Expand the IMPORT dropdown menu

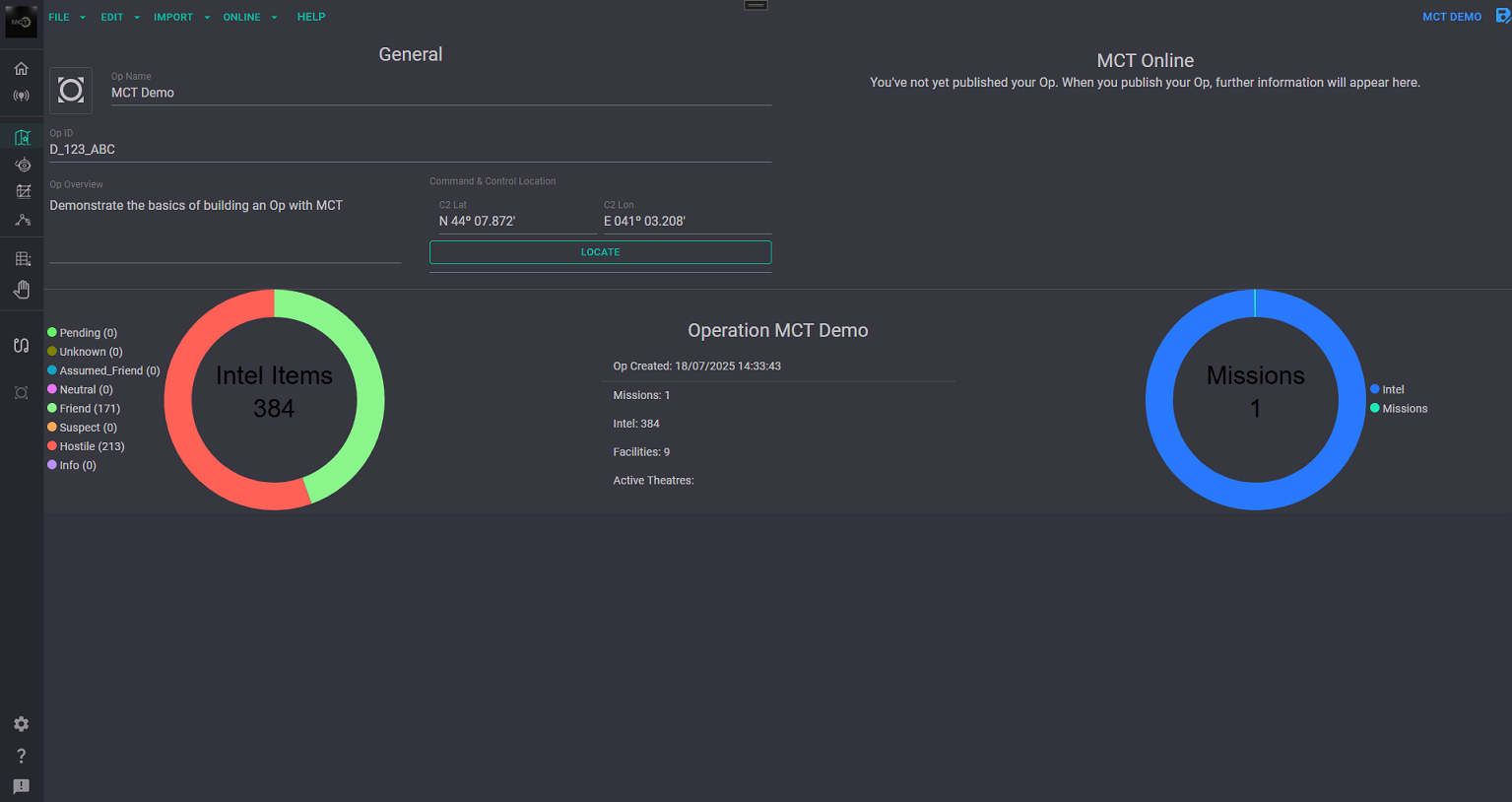[x=180, y=17]
